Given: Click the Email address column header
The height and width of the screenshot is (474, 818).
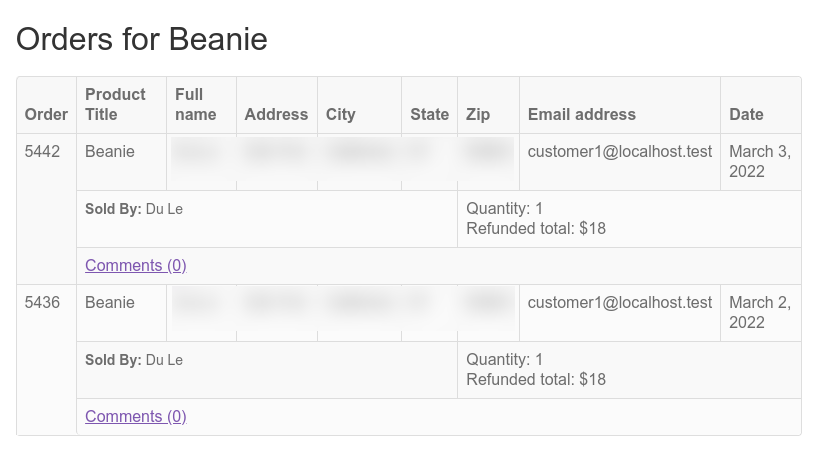Looking at the screenshot, I should [x=582, y=114].
